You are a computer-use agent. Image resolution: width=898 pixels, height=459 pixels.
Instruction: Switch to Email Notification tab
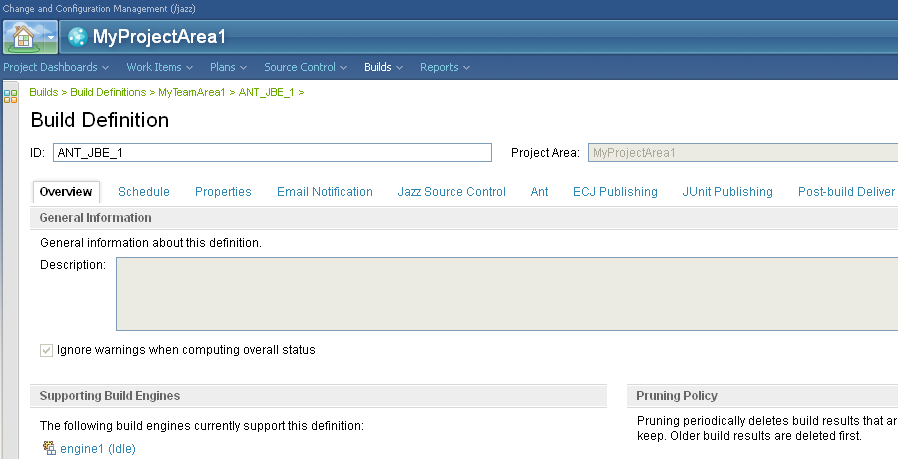pos(325,192)
